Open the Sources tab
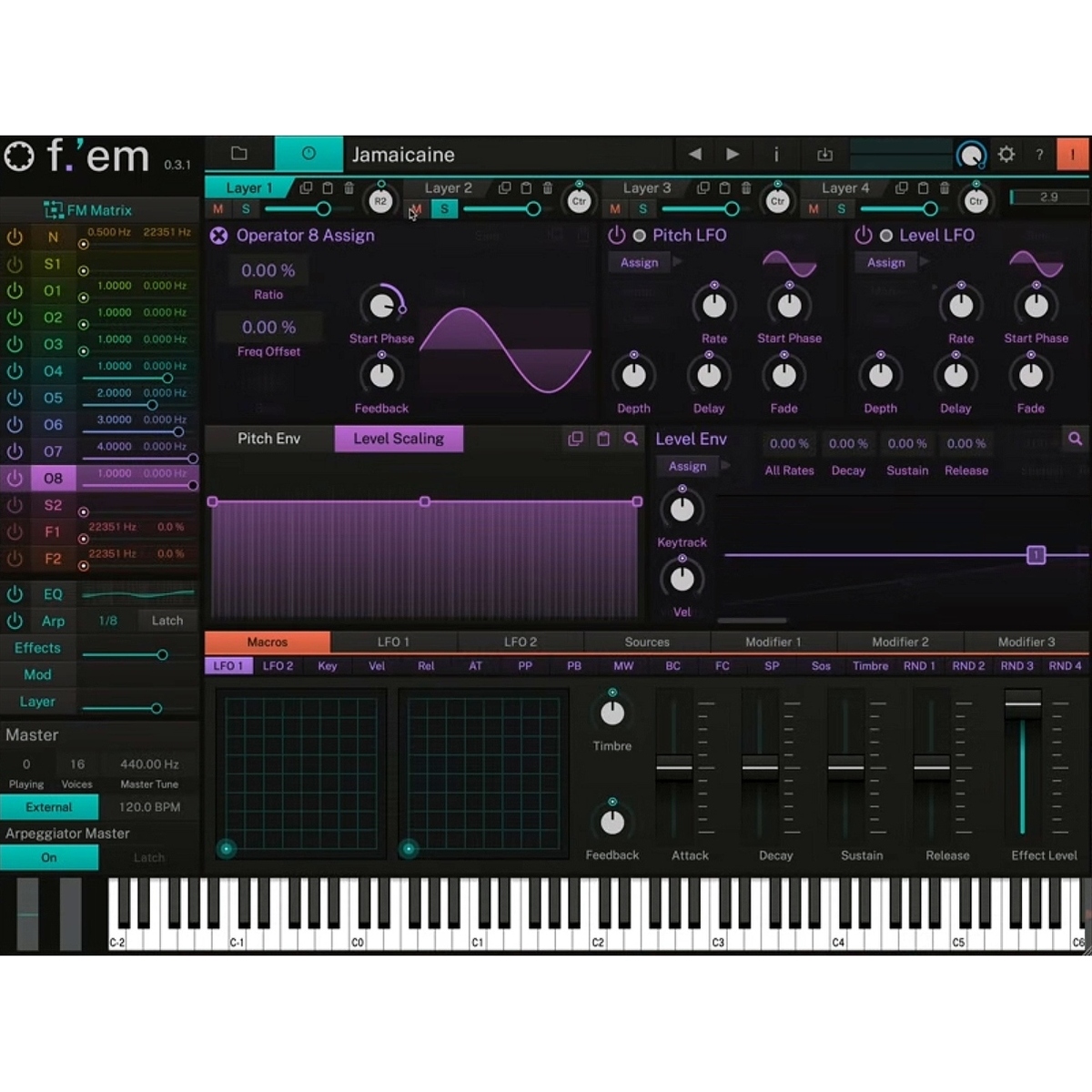Screen dimensions: 1092x1092 pos(647,642)
